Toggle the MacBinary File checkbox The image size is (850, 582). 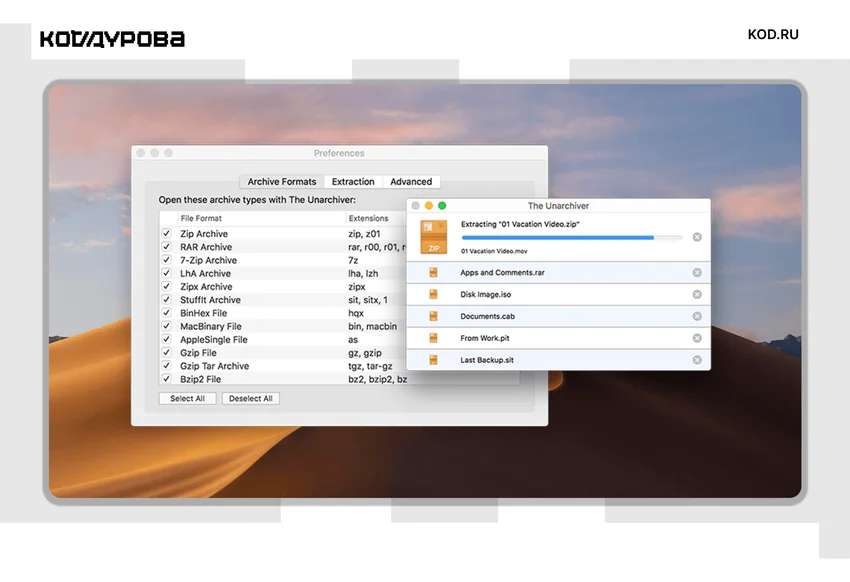click(x=166, y=326)
